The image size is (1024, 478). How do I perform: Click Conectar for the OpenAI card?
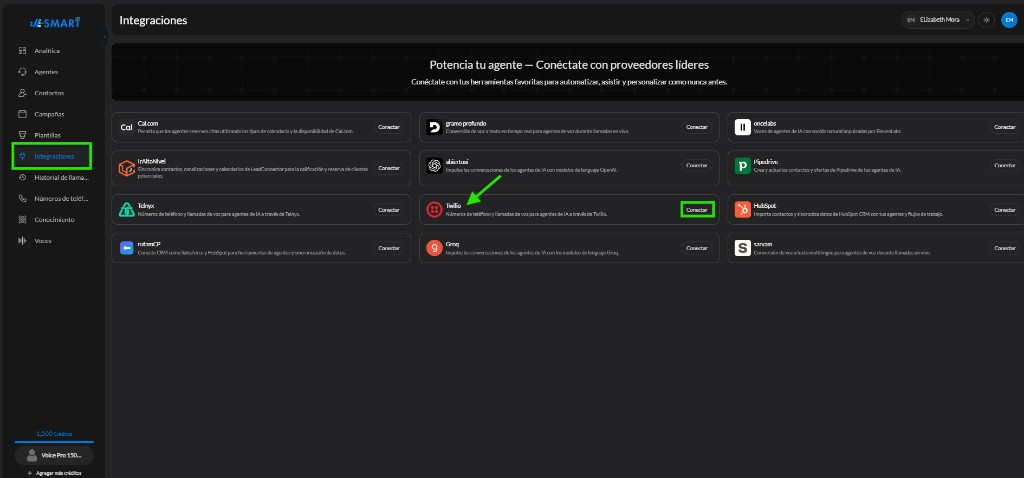697,166
